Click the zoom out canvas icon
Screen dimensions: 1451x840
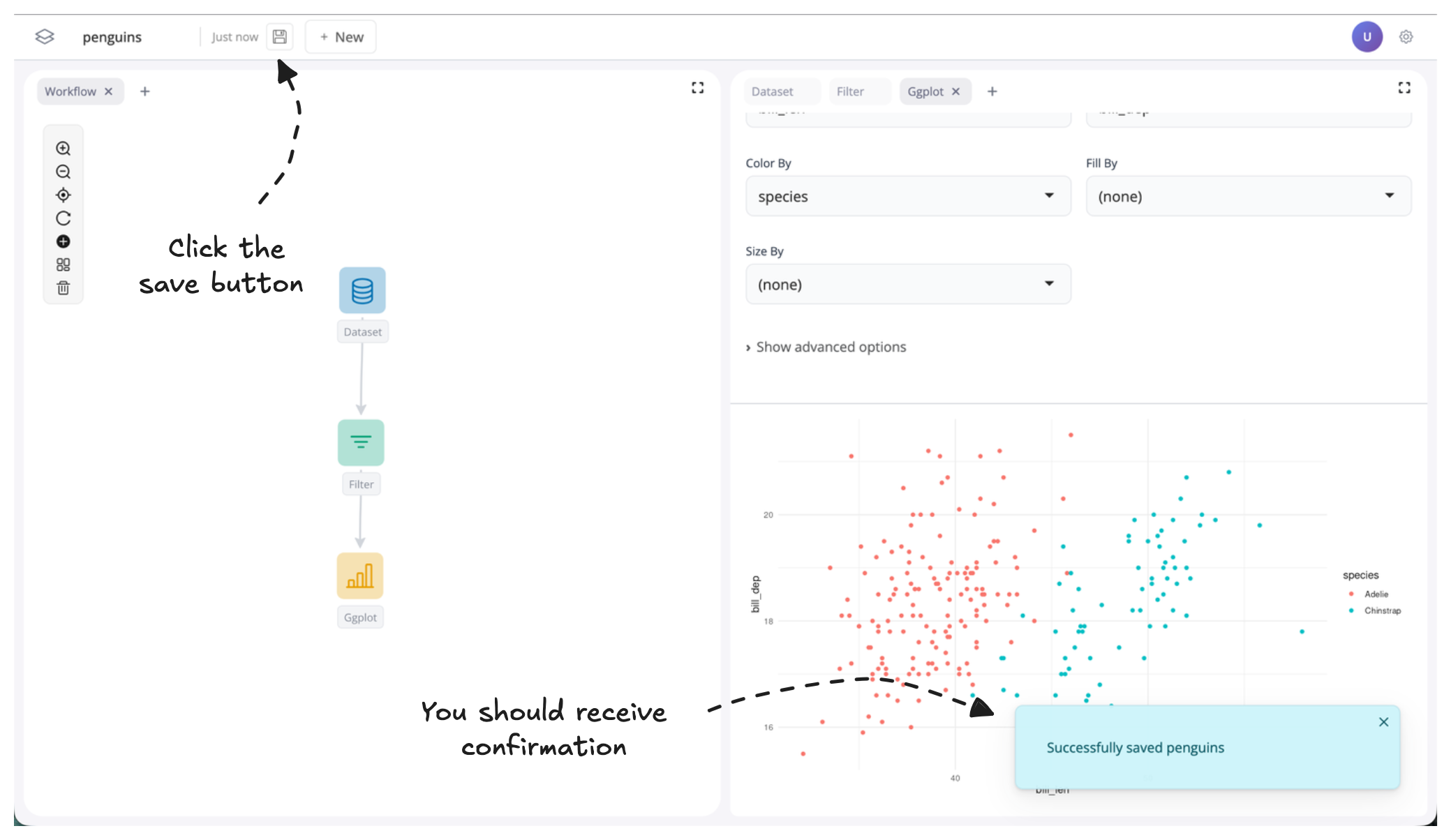[x=63, y=172]
